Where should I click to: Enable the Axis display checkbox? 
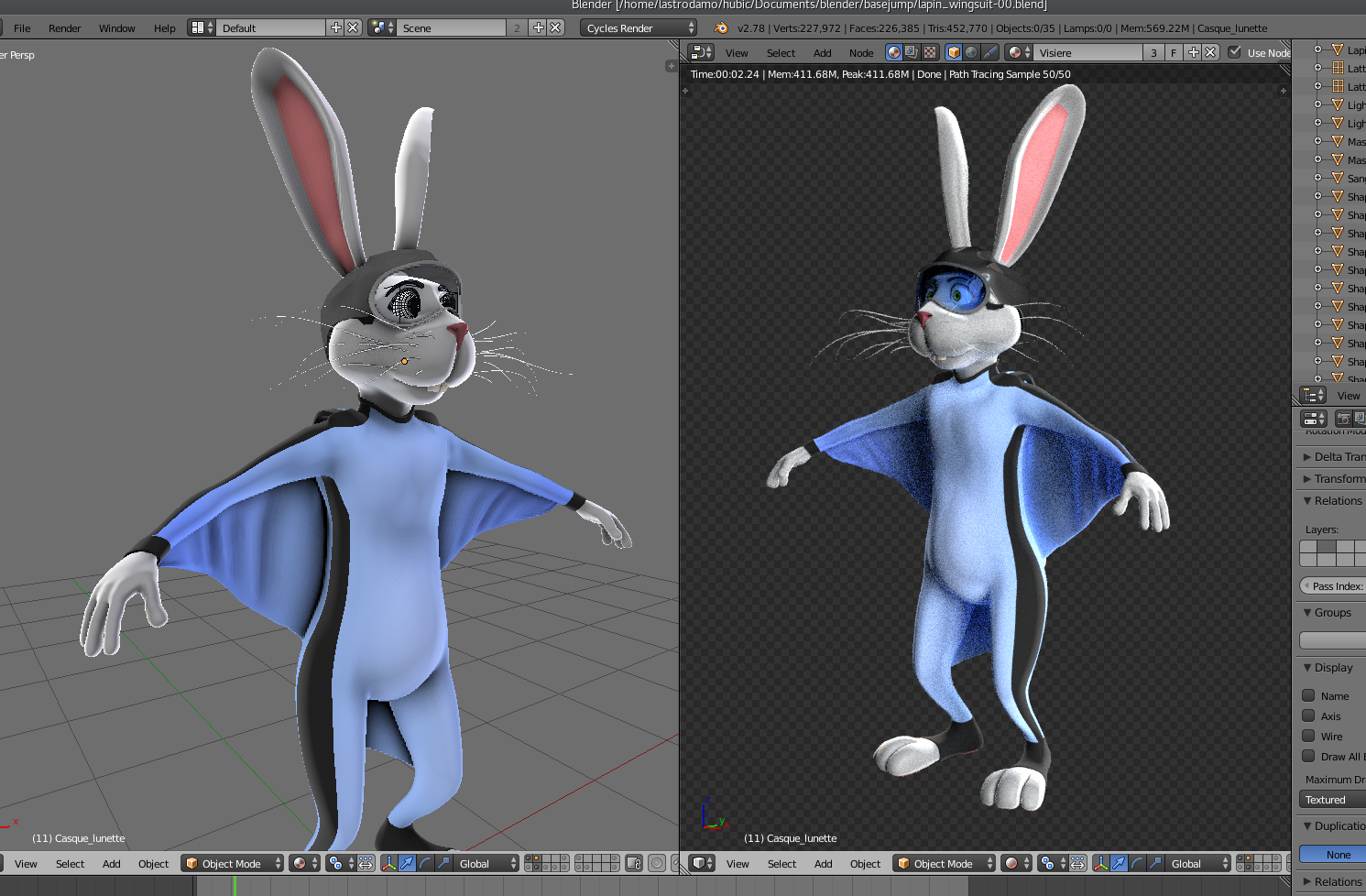[x=1308, y=716]
